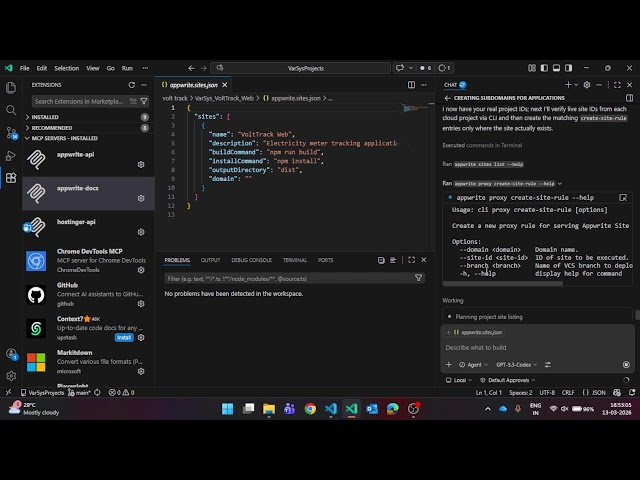Add context with plus in chat input
Image resolution: width=640 pixels, height=480 pixels.
tap(449, 364)
